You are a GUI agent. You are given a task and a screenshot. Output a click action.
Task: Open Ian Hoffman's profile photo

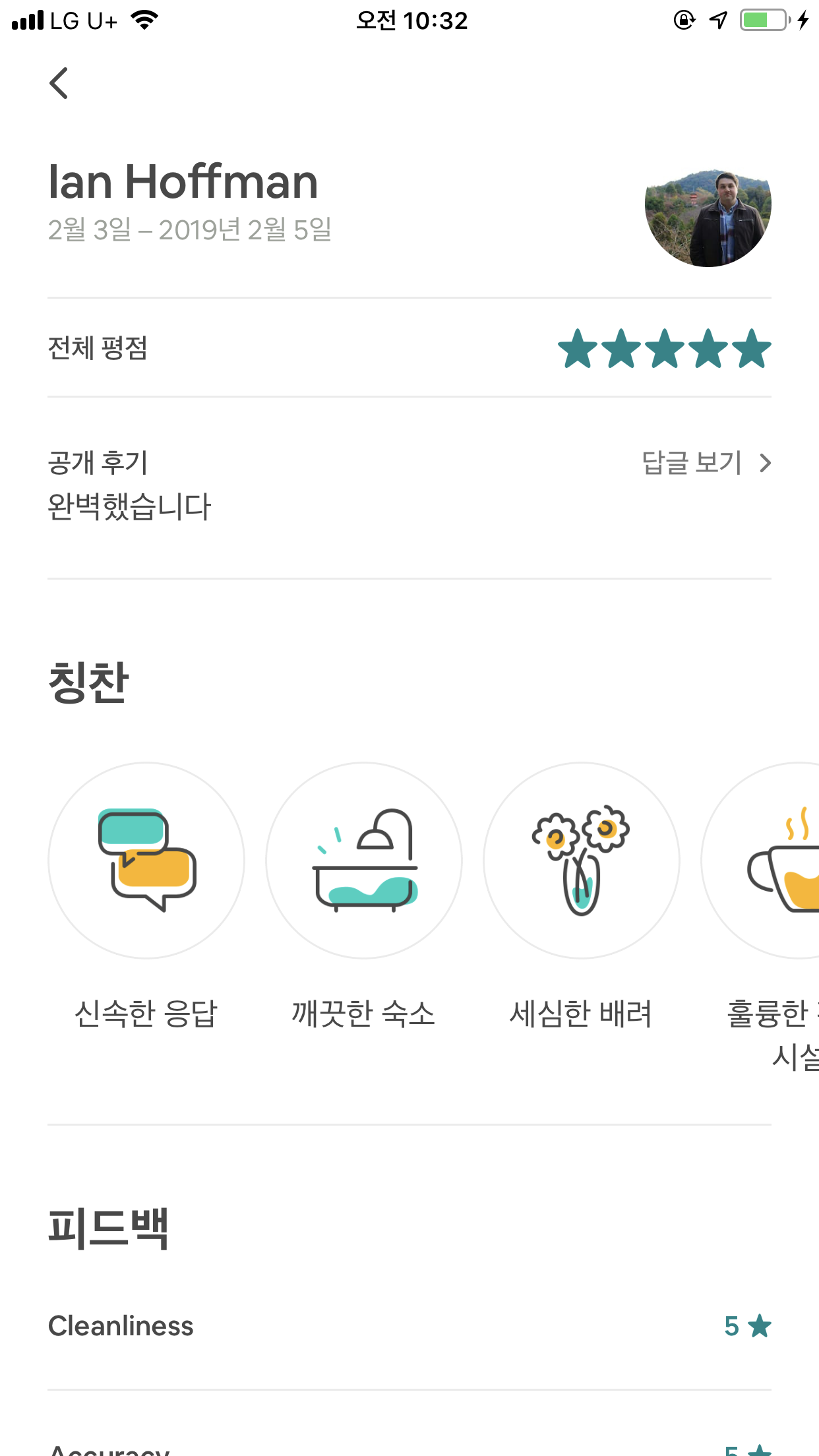(708, 218)
